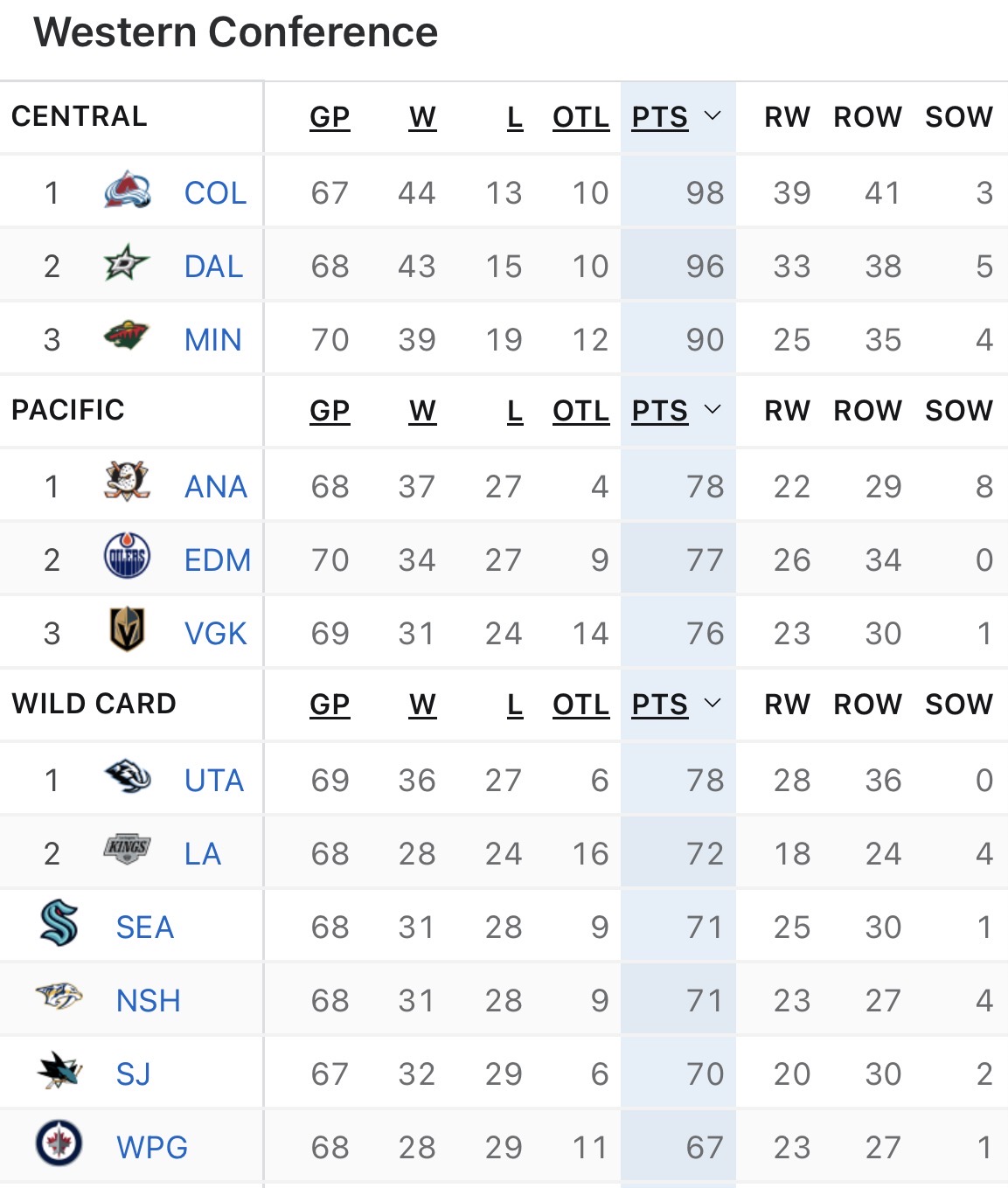Open the NSH team link
1008x1188 pixels.
pos(148,1001)
